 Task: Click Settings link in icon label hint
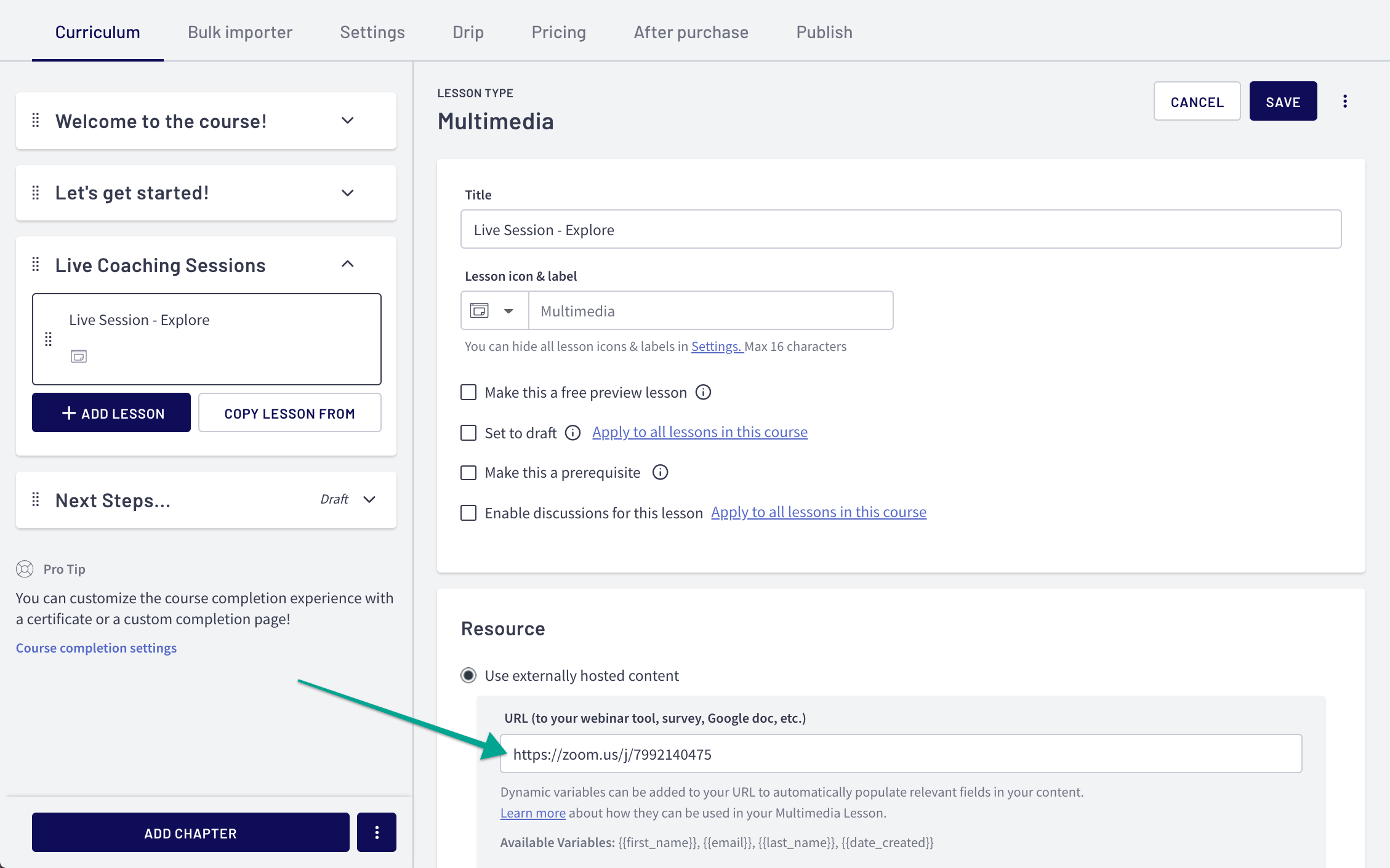(717, 346)
